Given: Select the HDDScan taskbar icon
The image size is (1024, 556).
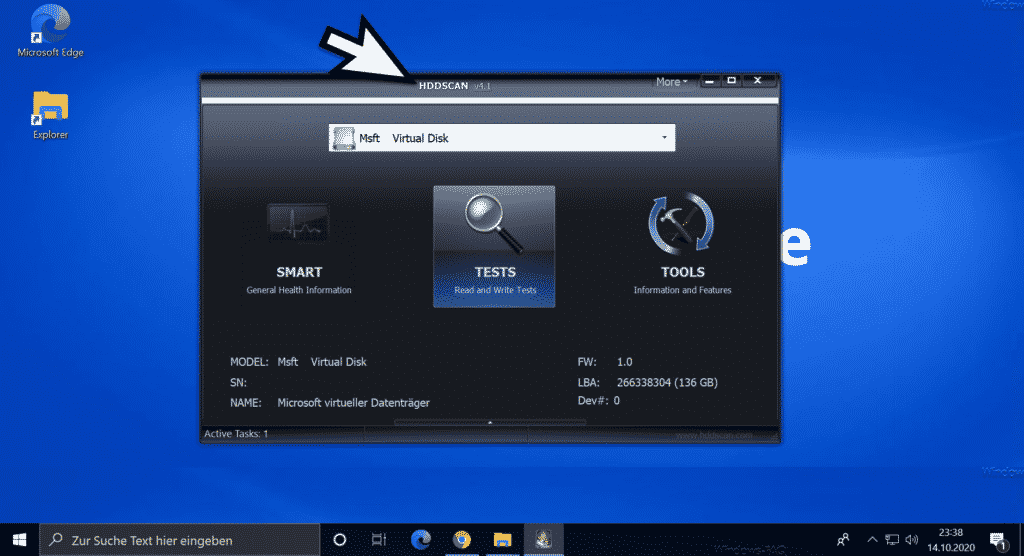Looking at the screenshot, I should coord(543,540).
